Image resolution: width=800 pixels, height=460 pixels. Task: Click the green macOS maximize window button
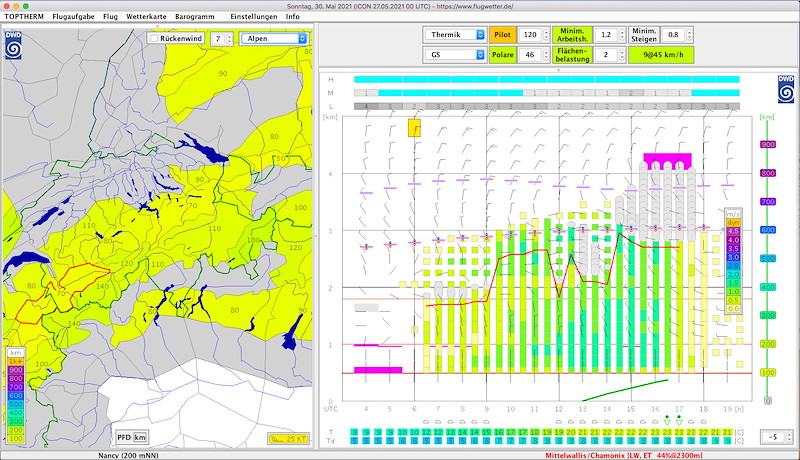tap(26, 6)
